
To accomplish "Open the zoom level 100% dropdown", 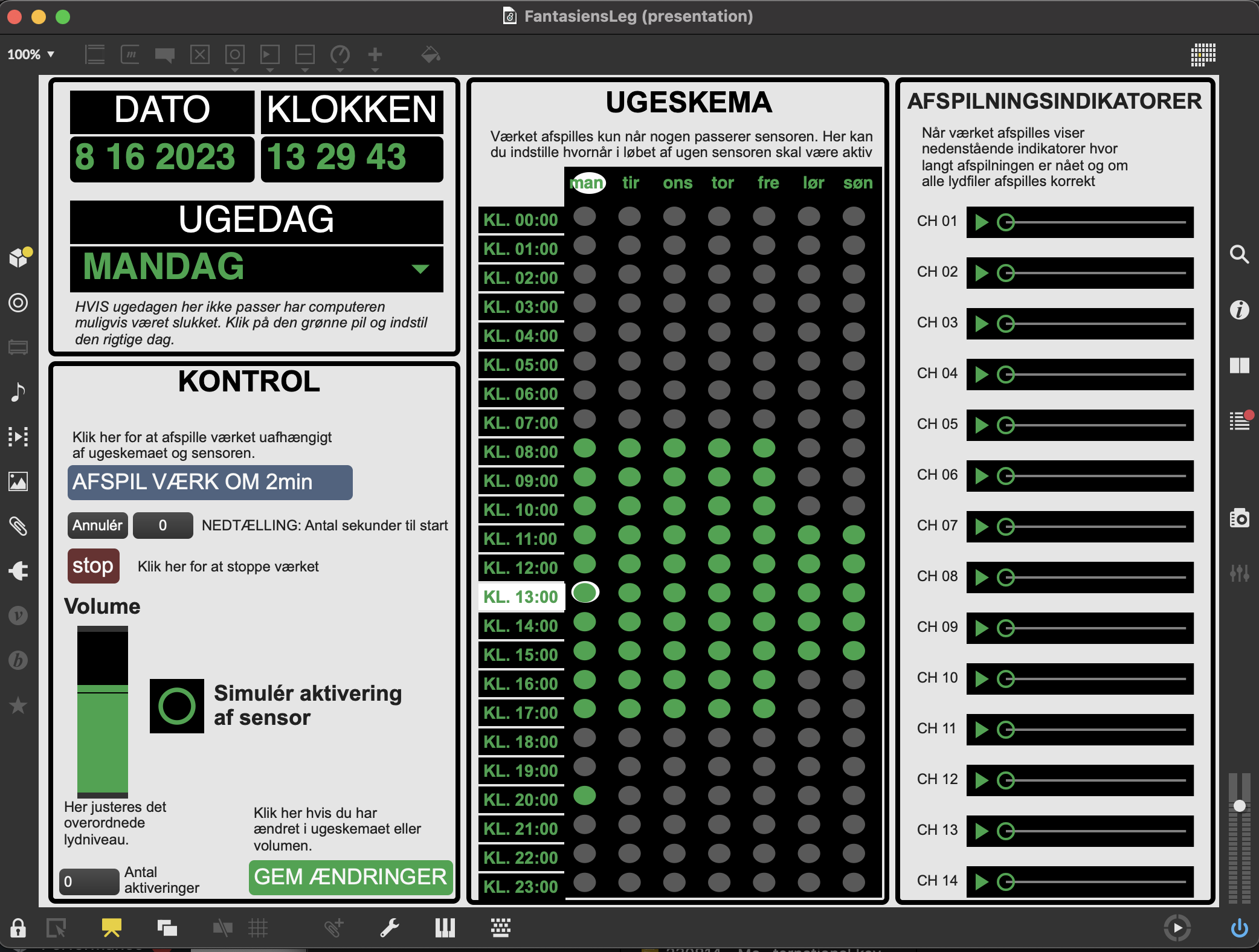I will (31, 54).
